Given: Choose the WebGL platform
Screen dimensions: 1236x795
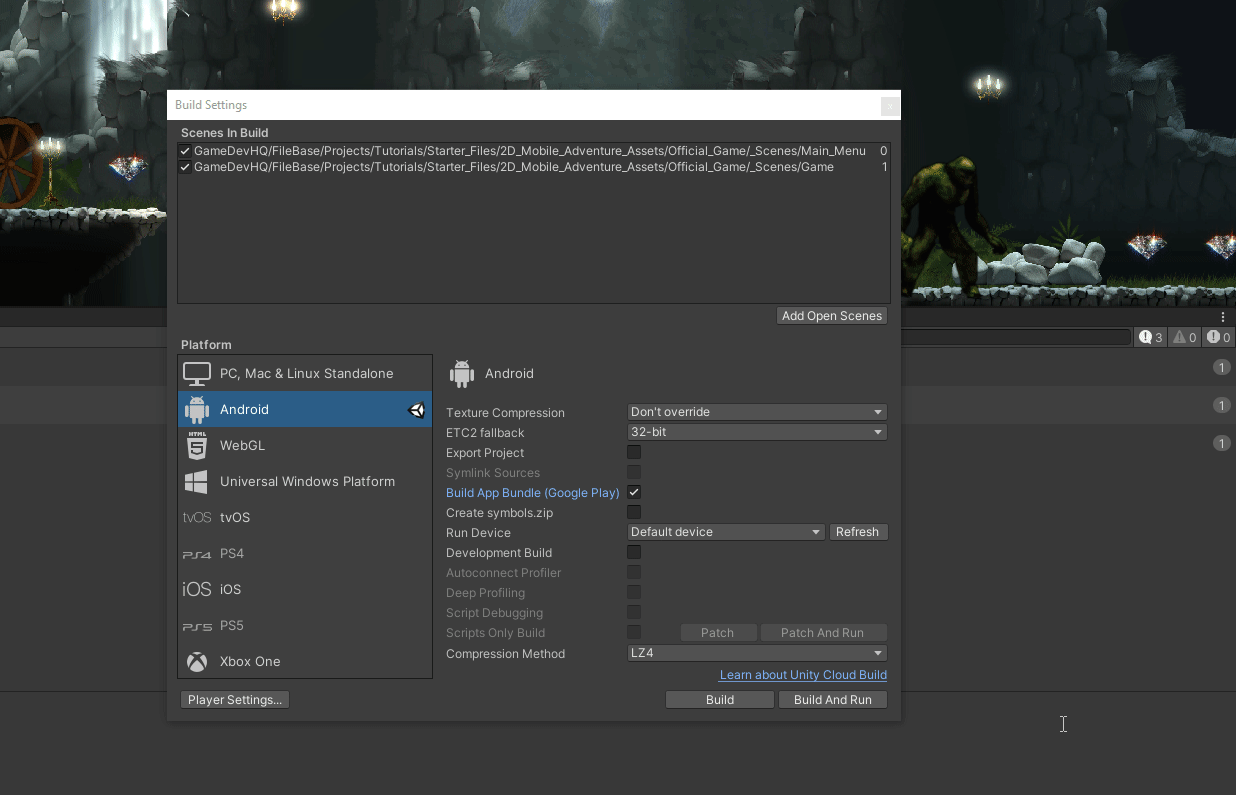Looking at the screenshot, I should click(x=305, y=445).
